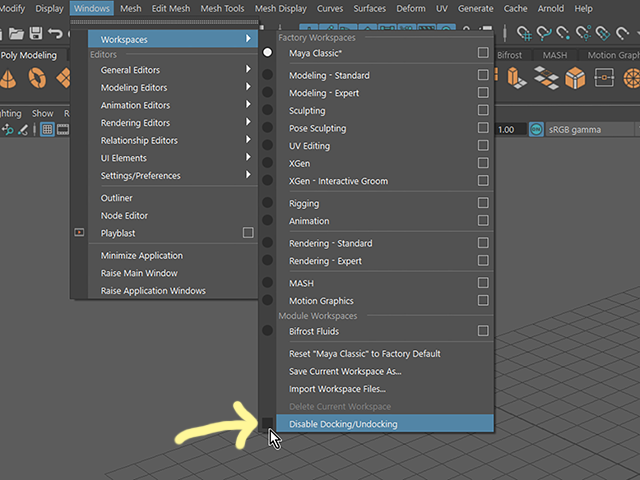
Task: Expand Modeling Editors submenu arrow
Action: point(248,87)
